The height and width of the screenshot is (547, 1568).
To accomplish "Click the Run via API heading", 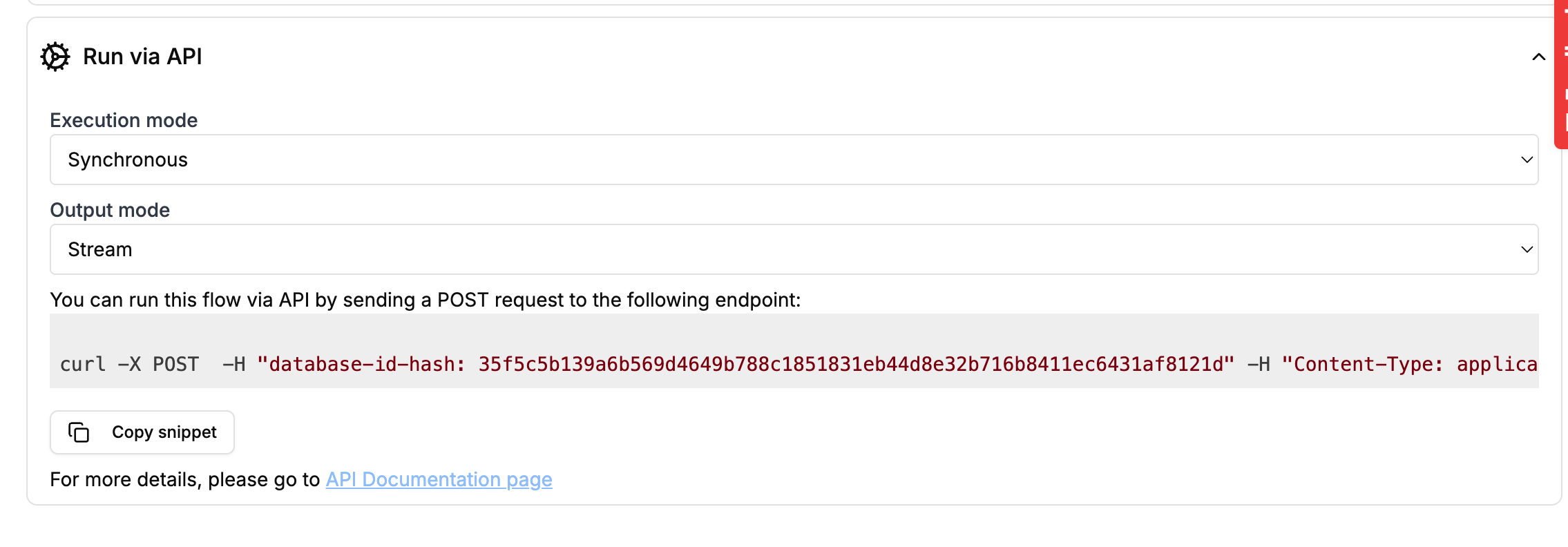I will click(142, 57).
